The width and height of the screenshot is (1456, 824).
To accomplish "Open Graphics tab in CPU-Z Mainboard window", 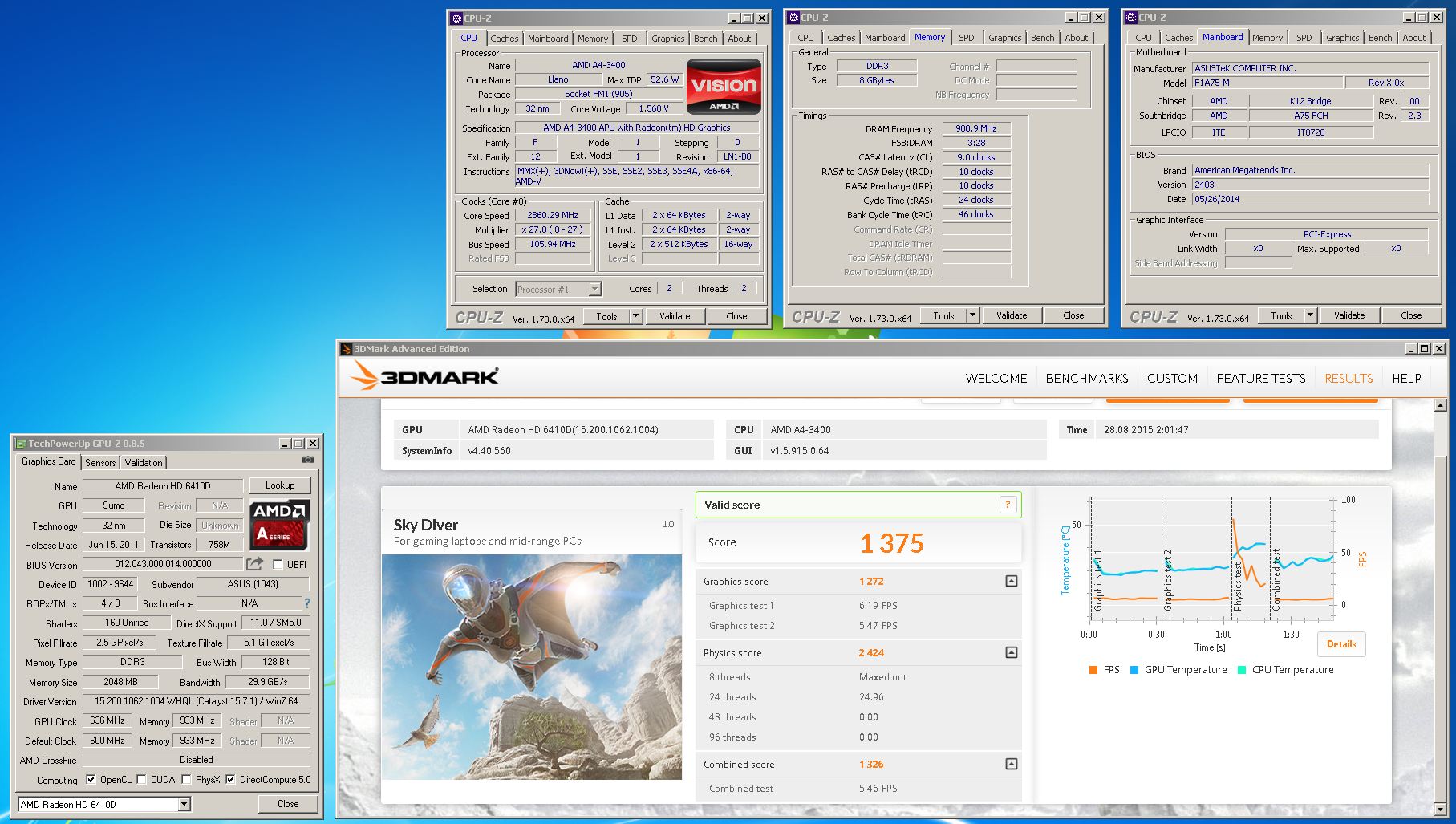I will 1342,38.
